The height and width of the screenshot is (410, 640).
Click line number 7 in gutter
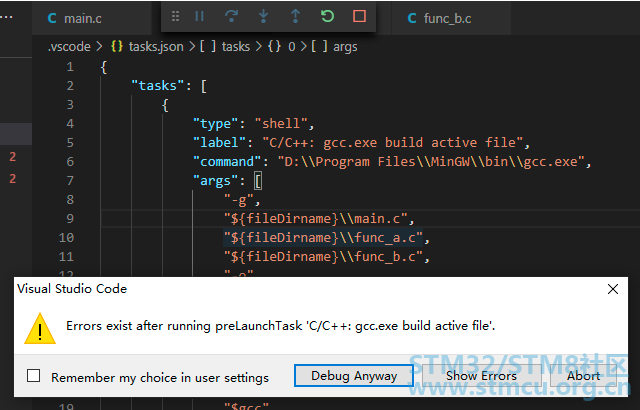tap(68, 181)
